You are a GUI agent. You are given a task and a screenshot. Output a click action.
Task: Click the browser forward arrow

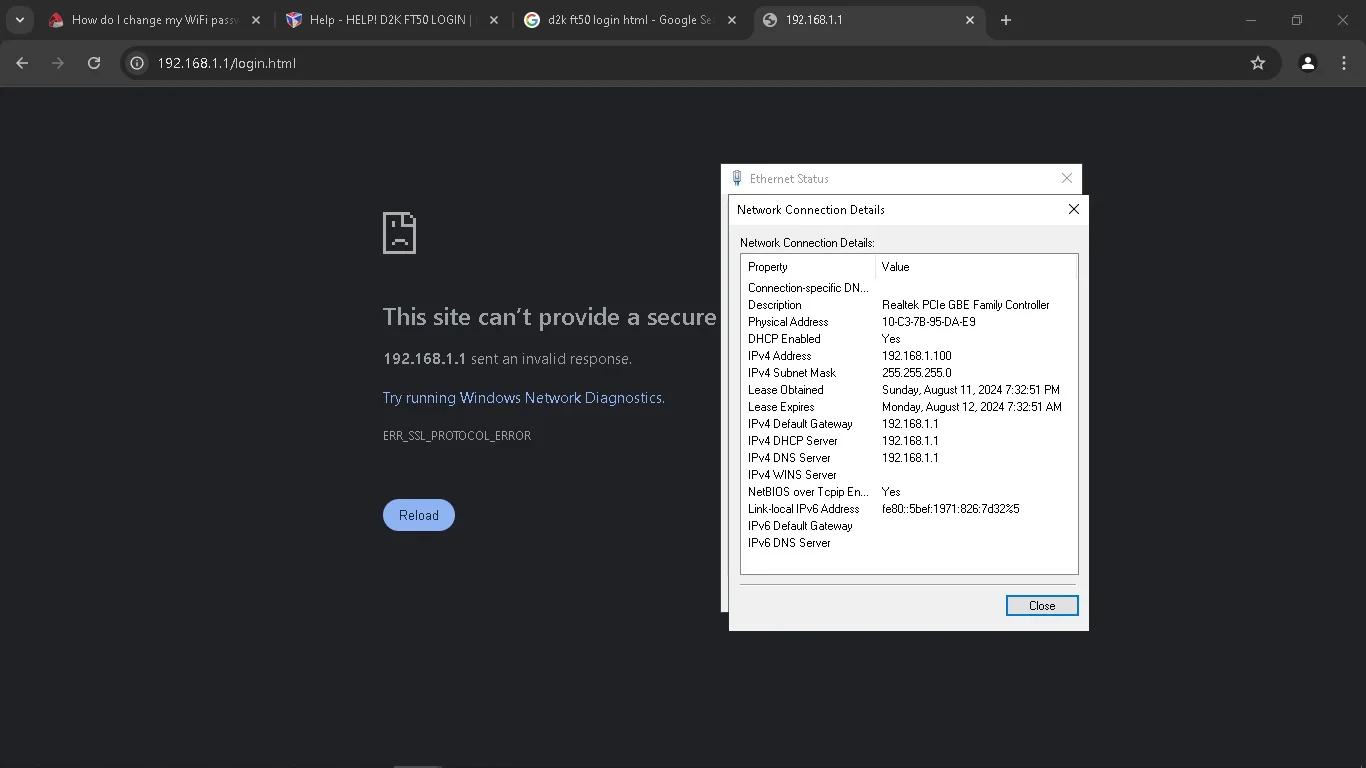(x=58, y=63)
